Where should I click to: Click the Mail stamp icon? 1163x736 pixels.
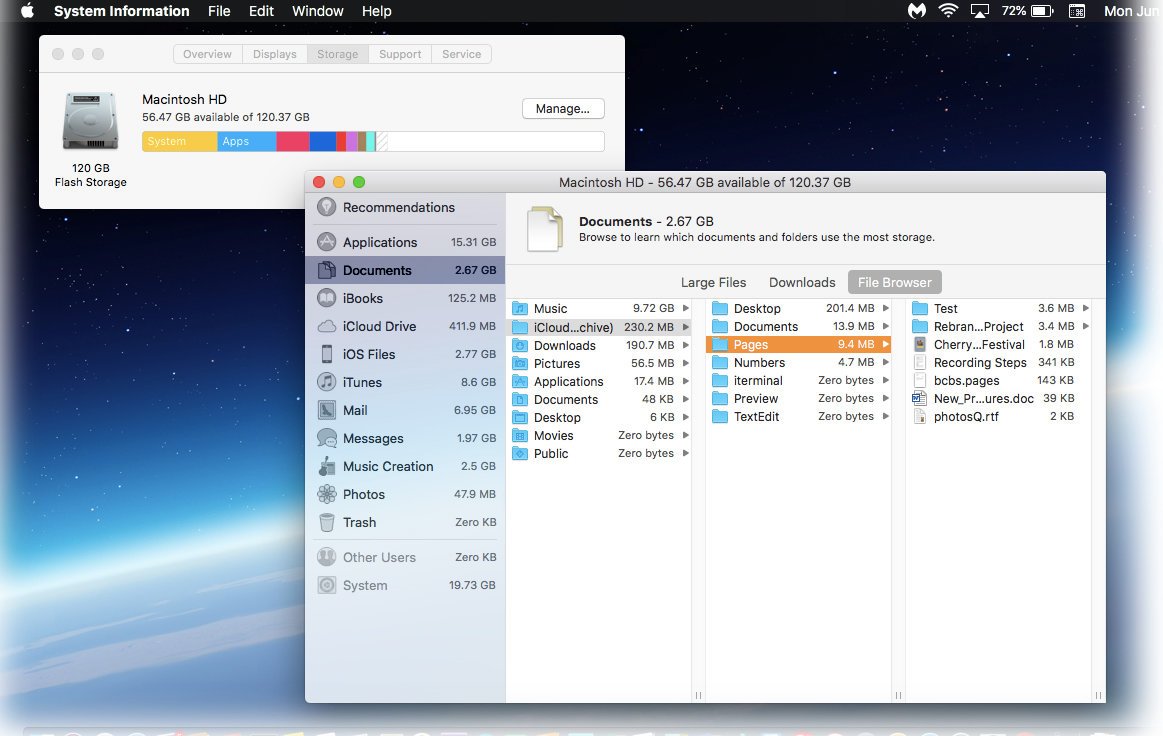coord(326,410)
